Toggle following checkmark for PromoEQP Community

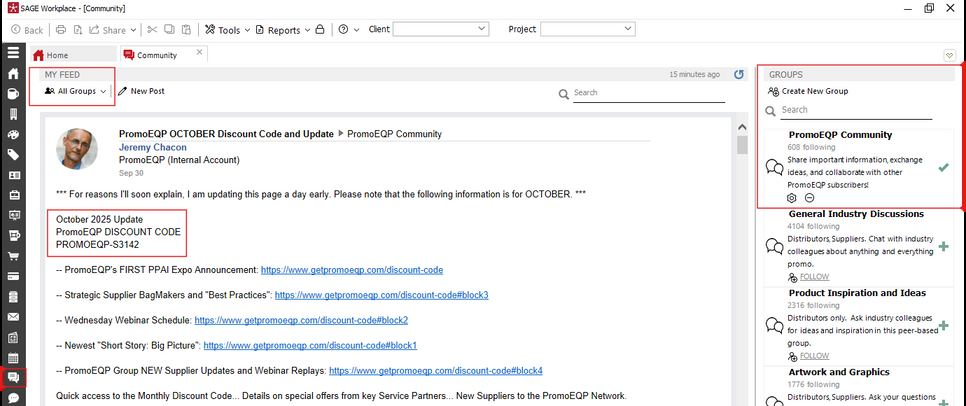click(943, 167)
